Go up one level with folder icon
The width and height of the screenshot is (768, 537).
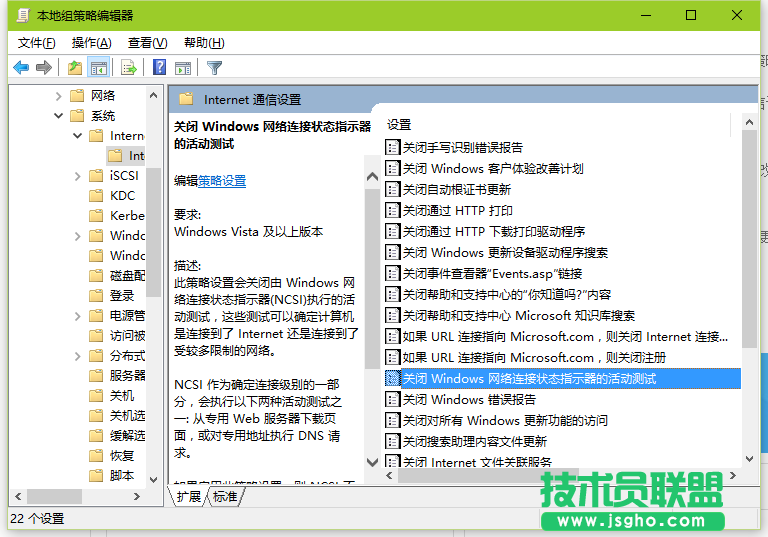(x=75, y=67)
